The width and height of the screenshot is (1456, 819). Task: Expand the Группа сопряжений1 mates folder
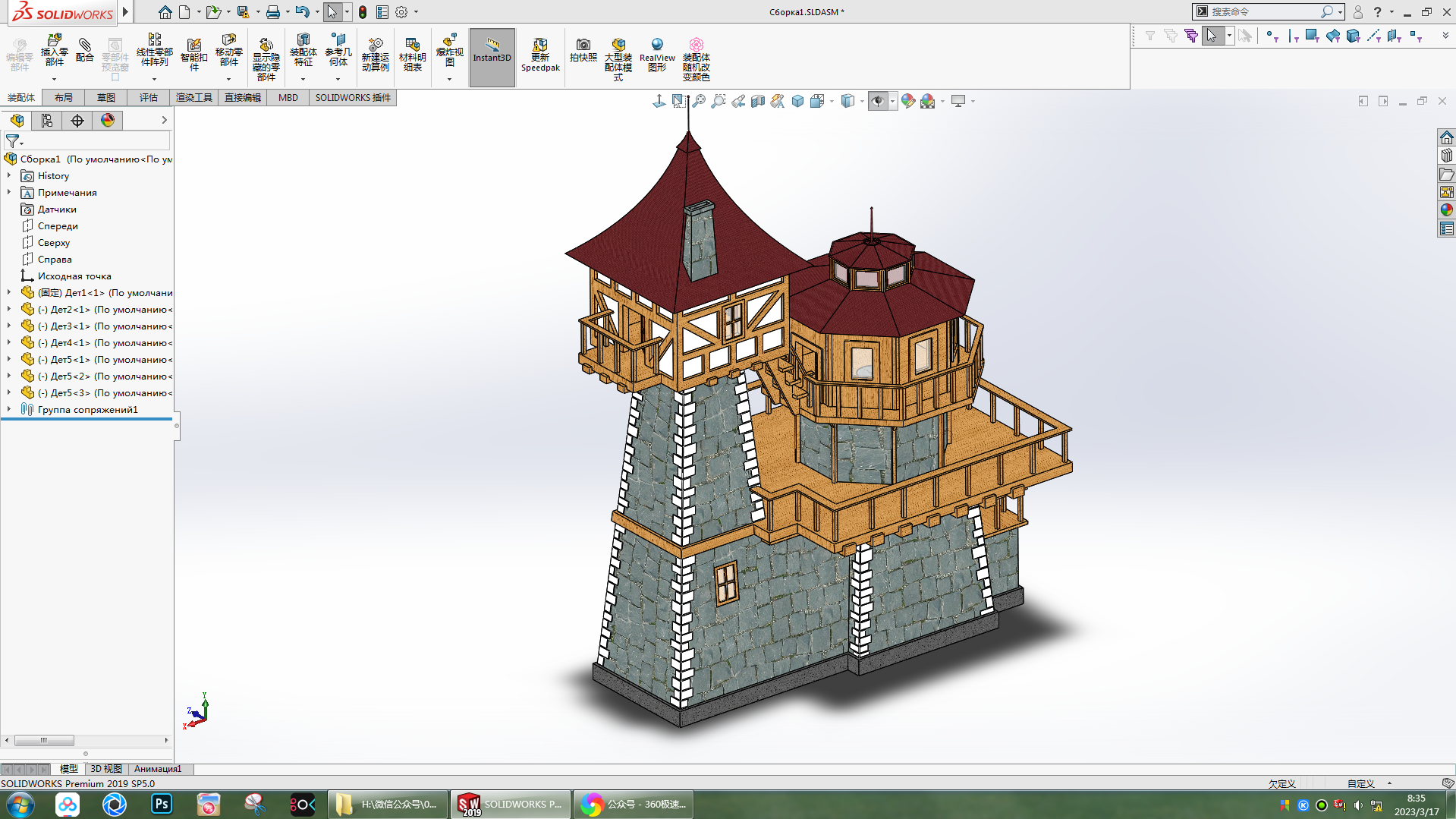[x=9, y=410]
